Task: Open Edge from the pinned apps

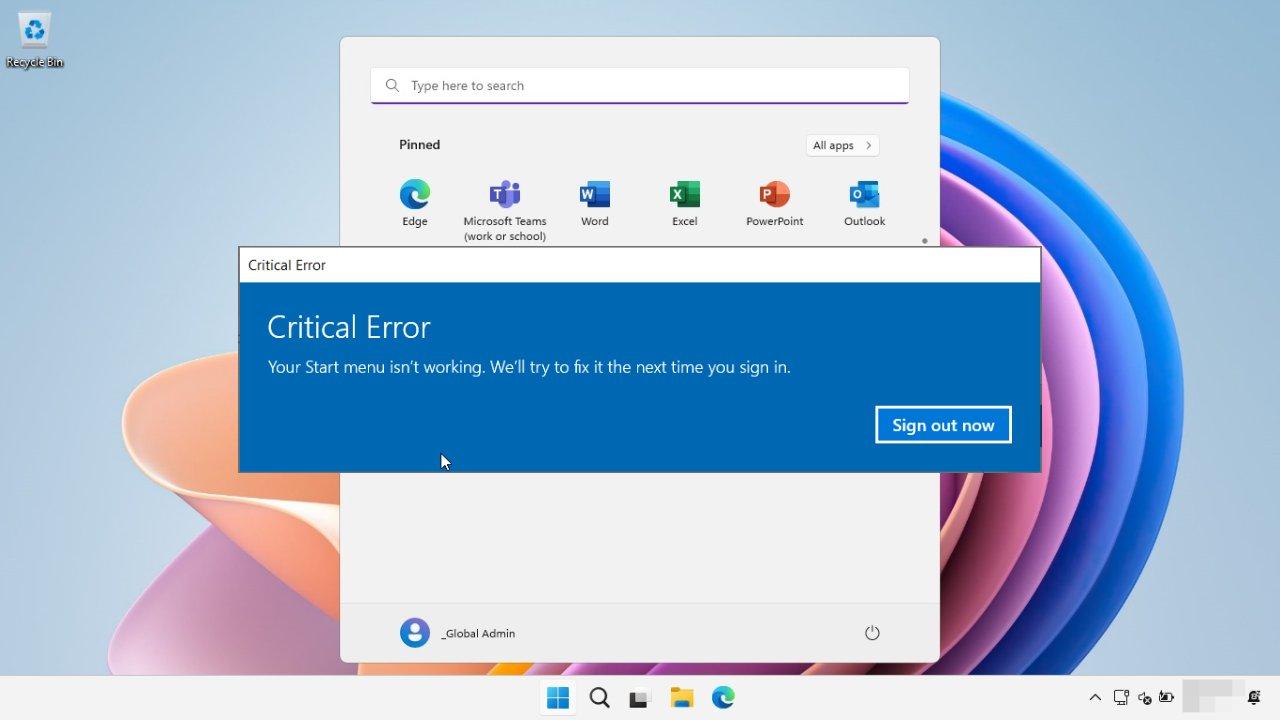Action: (414, 203)
